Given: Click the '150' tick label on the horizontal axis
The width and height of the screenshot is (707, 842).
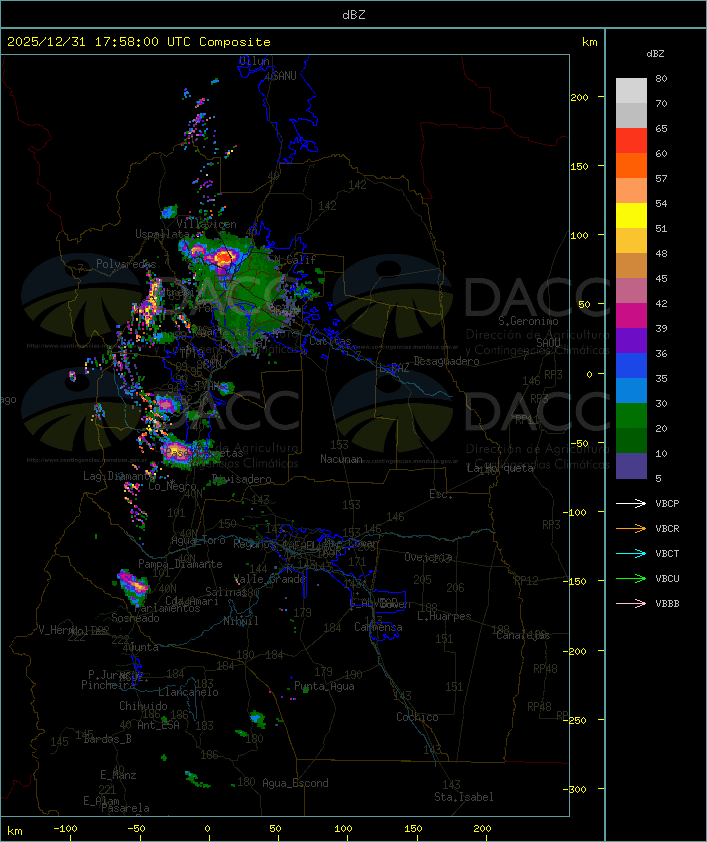Looking at the screenshot, I should pyautogui.click(x=413, y=829).
